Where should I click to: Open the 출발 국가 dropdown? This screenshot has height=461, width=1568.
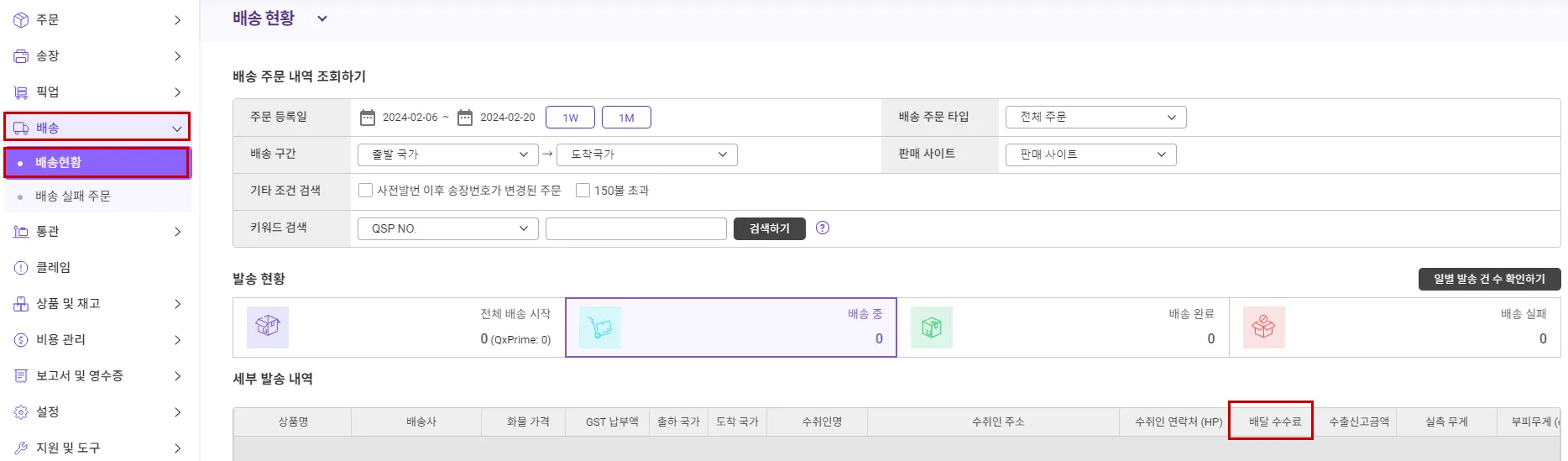pos(447,155)
